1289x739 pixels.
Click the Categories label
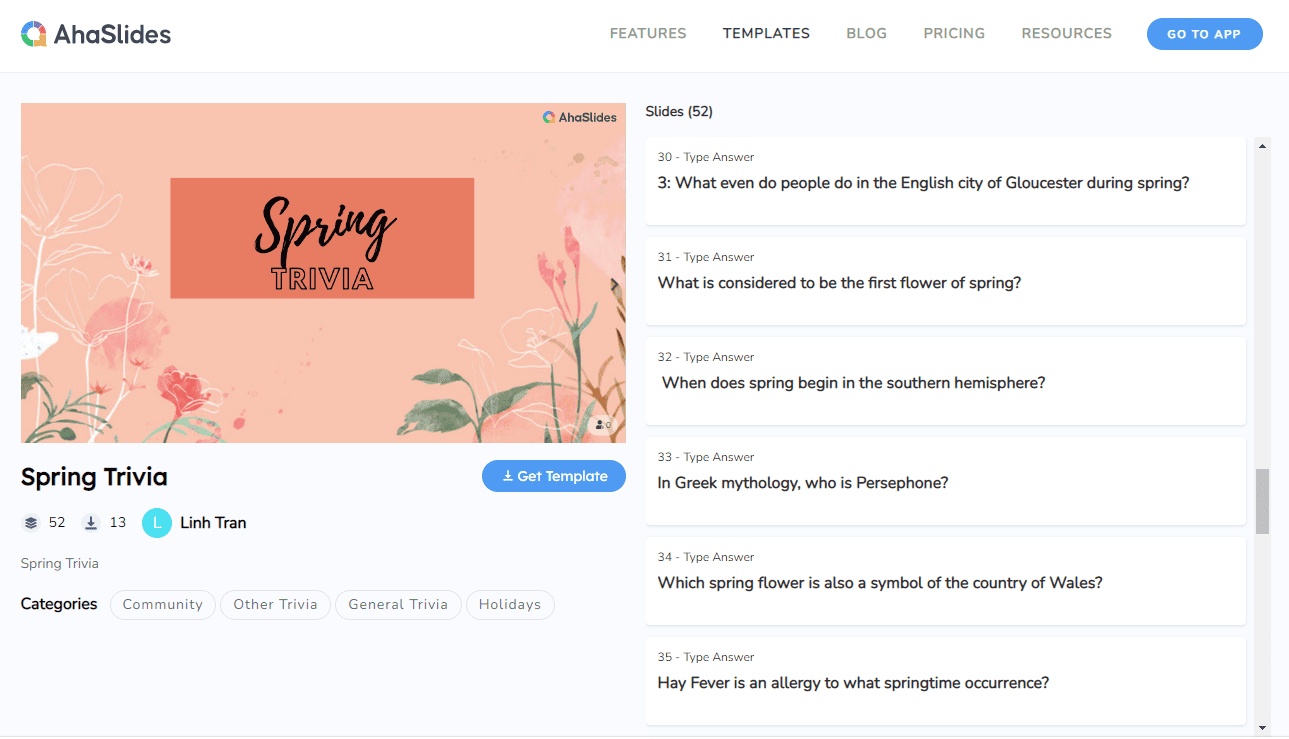click(x=59, y=604)
